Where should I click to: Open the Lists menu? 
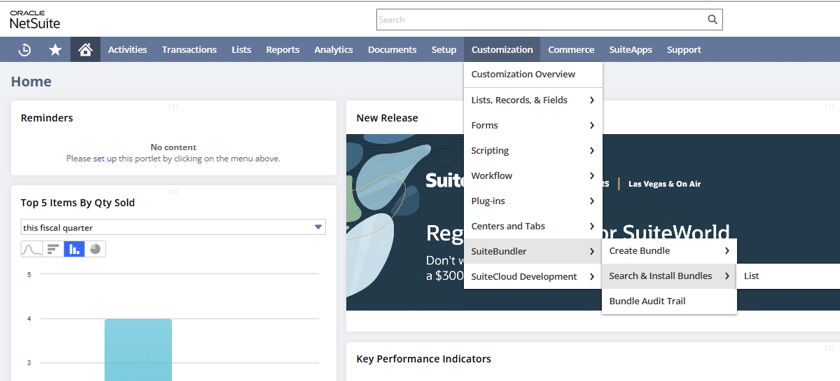click(x=241, y=50)
